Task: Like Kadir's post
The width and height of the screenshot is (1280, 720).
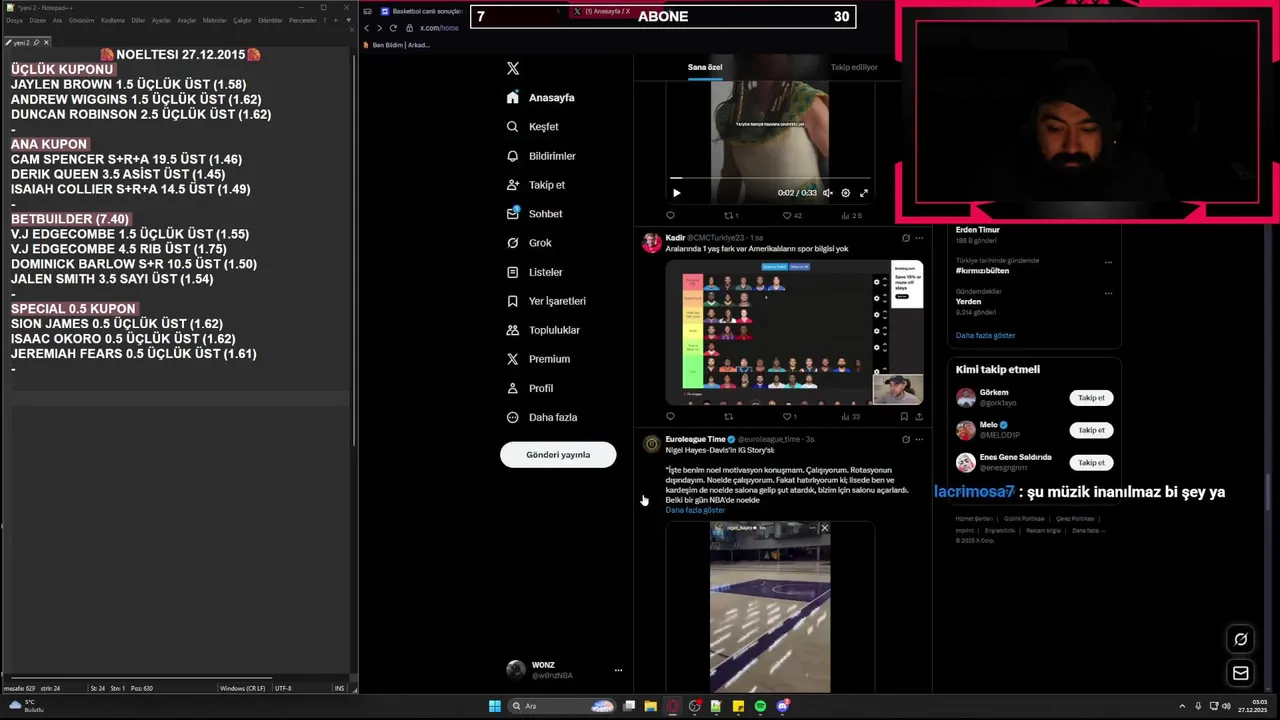Action: click(789, 416)
